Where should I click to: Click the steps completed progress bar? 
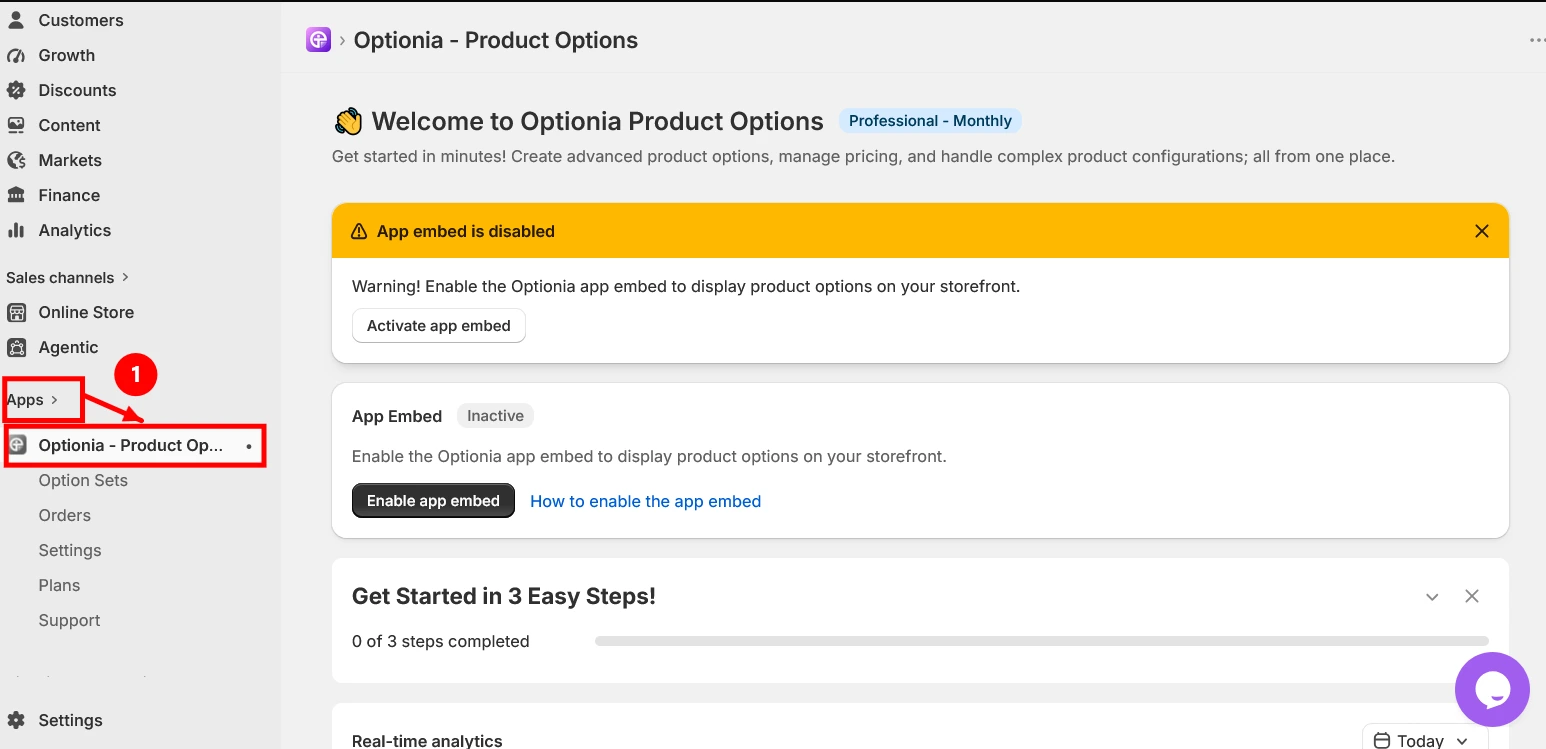click(1041, 641)
